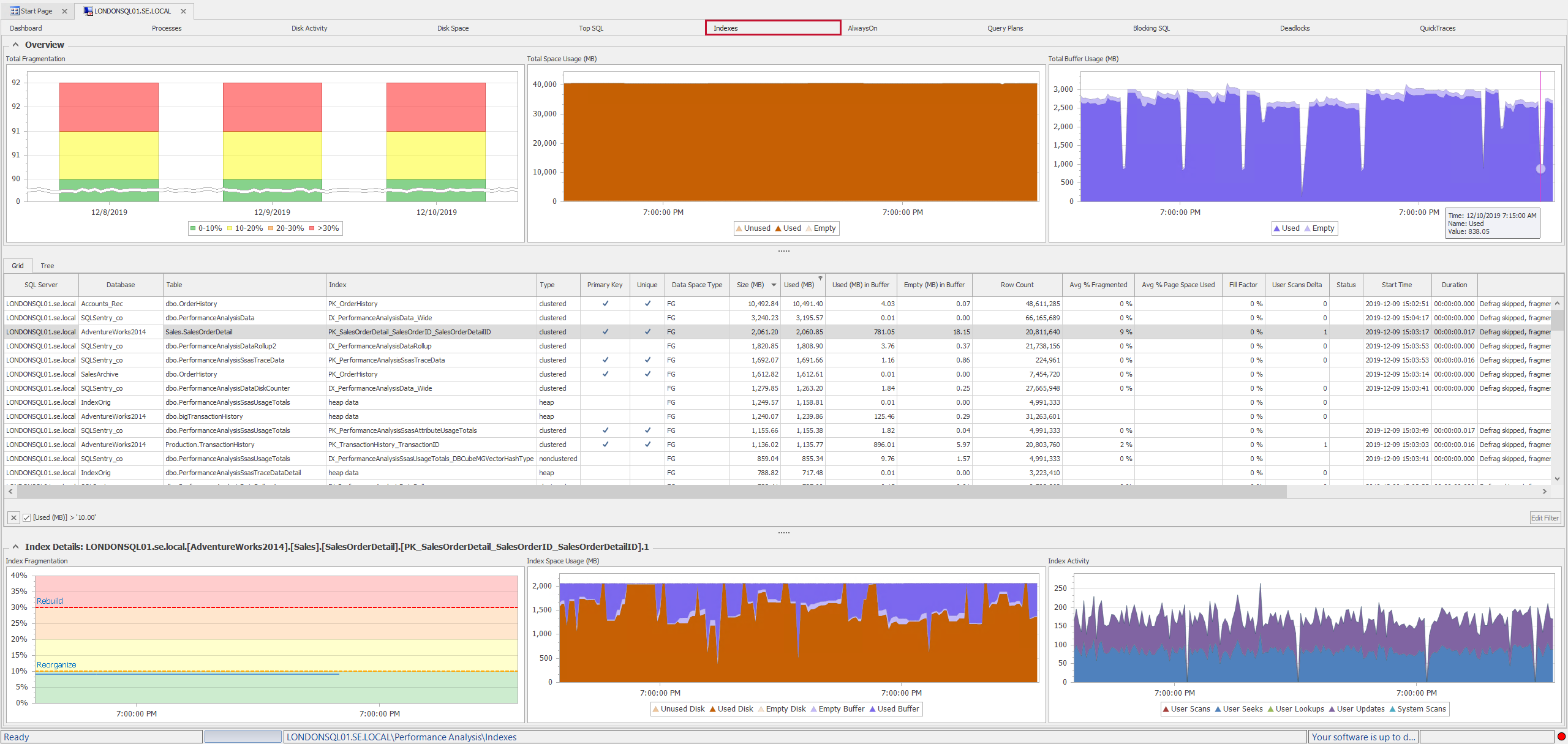Click the Edit Filter button
The height and width of the screenshot is (744, 1568).
[1545, 517]
